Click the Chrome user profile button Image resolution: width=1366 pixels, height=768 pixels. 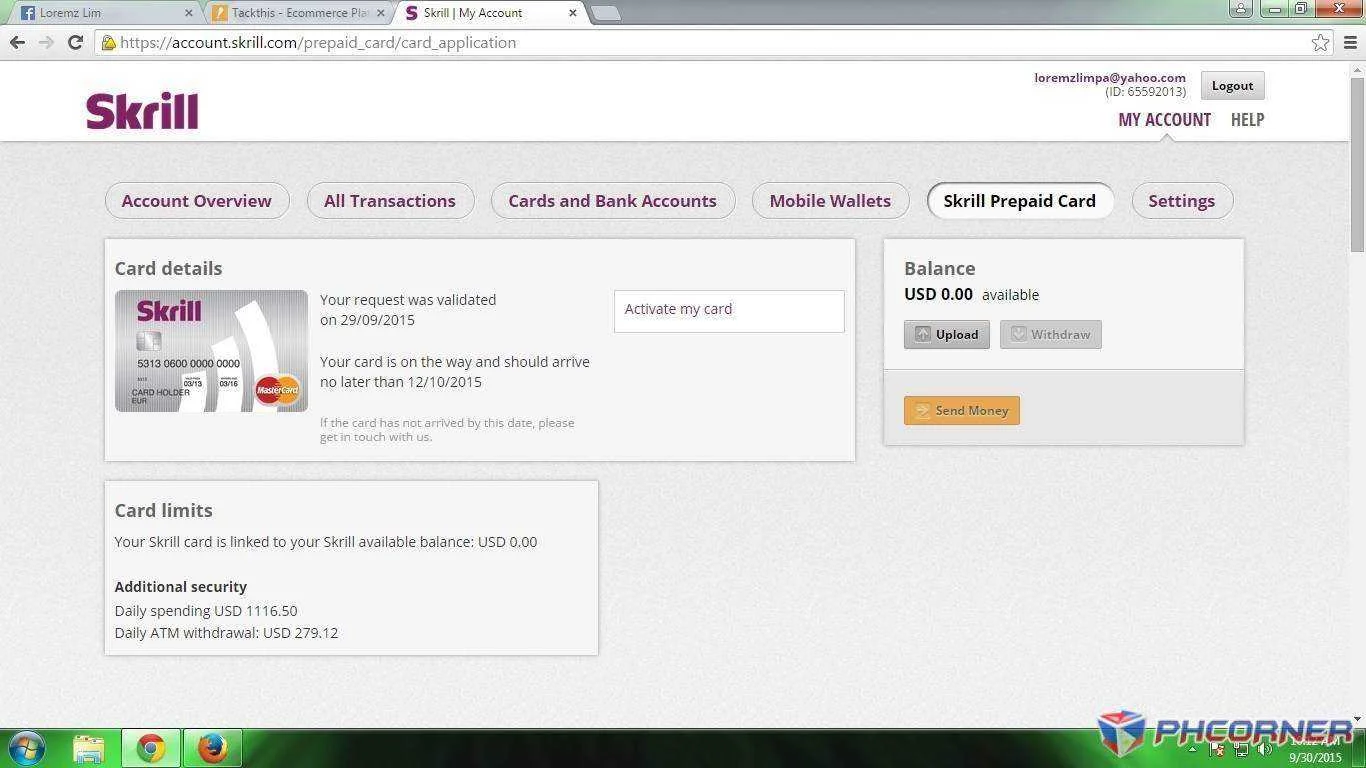[1241, 9]
